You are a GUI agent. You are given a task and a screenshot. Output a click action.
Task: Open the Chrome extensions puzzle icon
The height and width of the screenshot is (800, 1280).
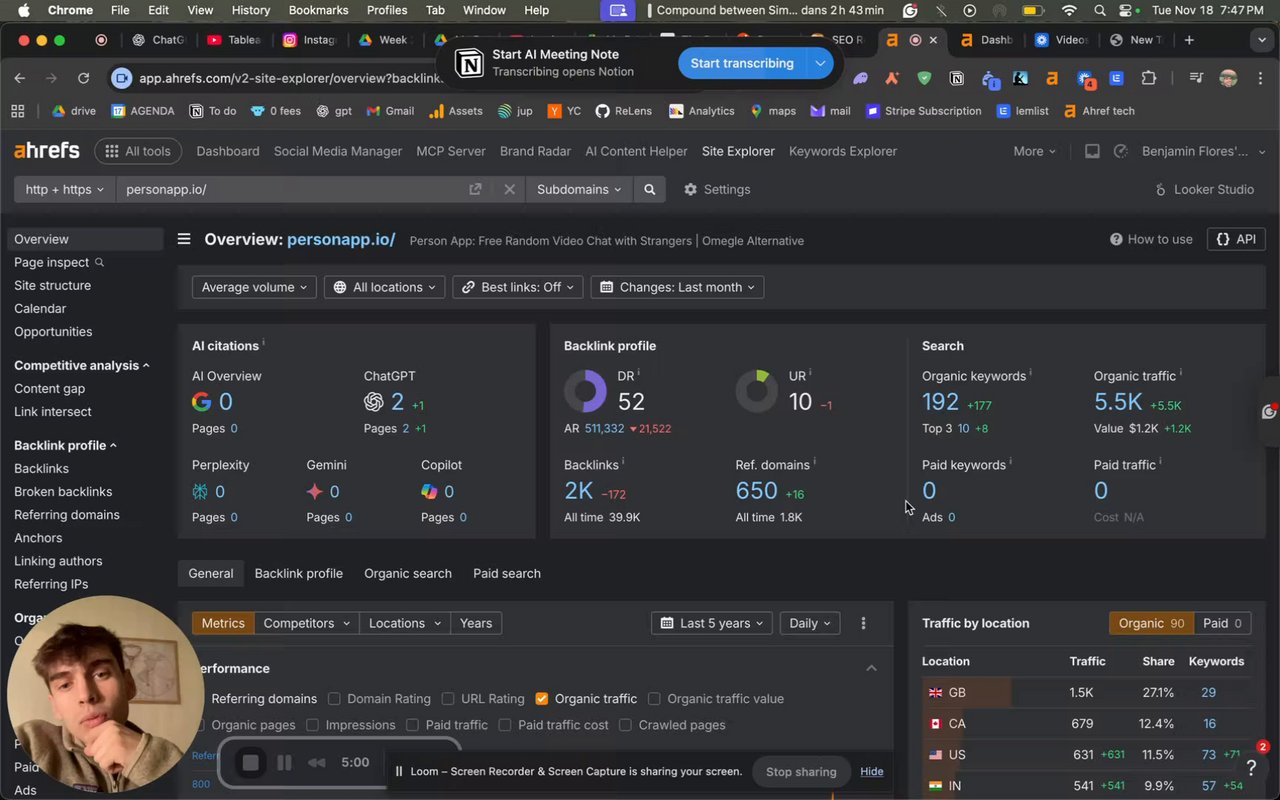[x=1148, y=78]
